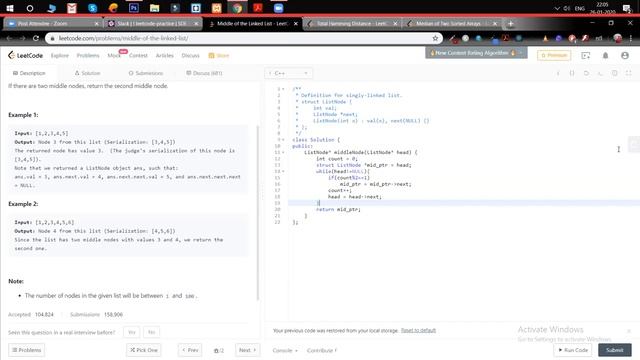Click the 'return mid_ptr;' code line
The height and width of the screenshot is (360, 640).
338,209
